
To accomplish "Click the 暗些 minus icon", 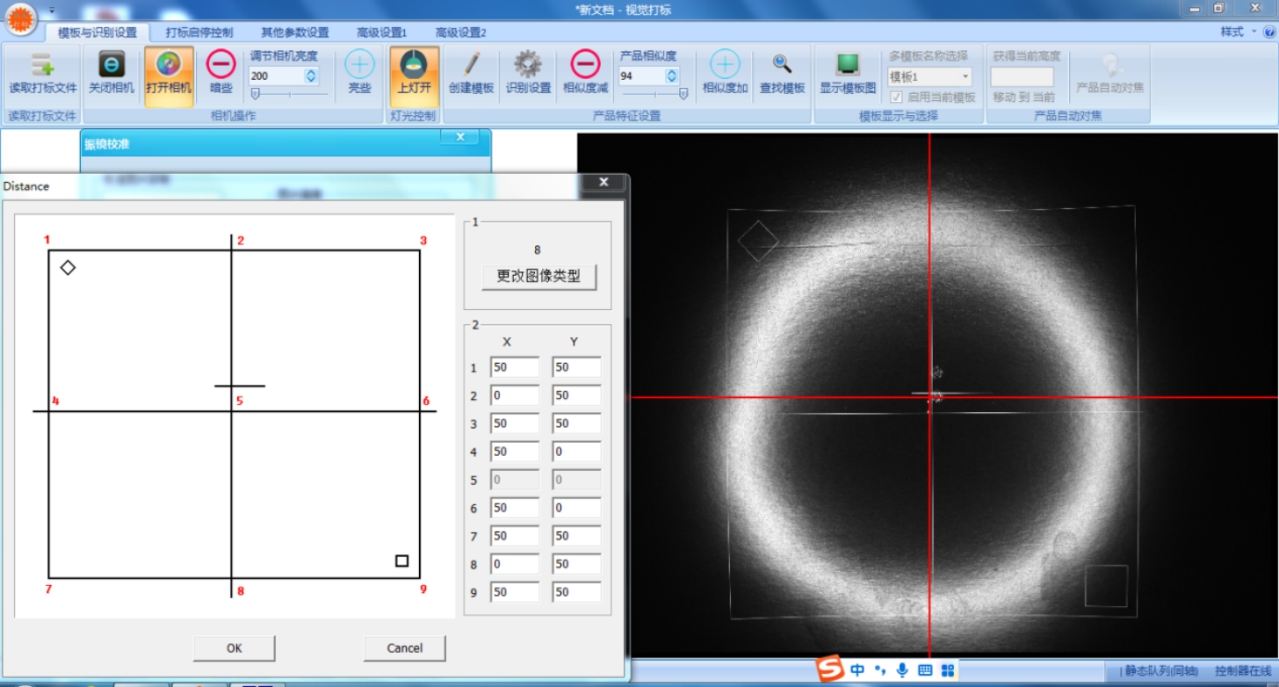I will [221, 66].
